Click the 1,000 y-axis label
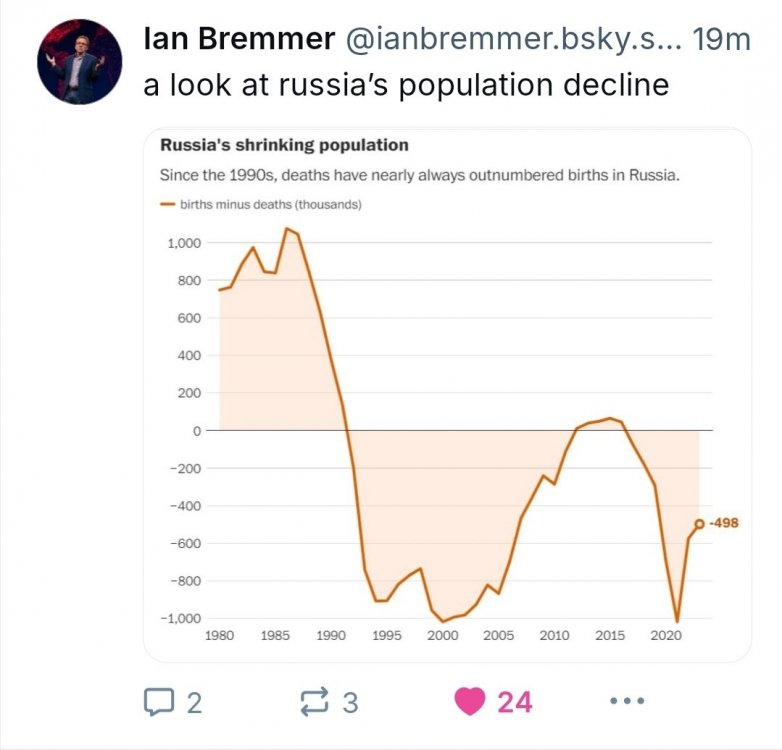Viewport: 782px width, 750px height. pos(185,243)
